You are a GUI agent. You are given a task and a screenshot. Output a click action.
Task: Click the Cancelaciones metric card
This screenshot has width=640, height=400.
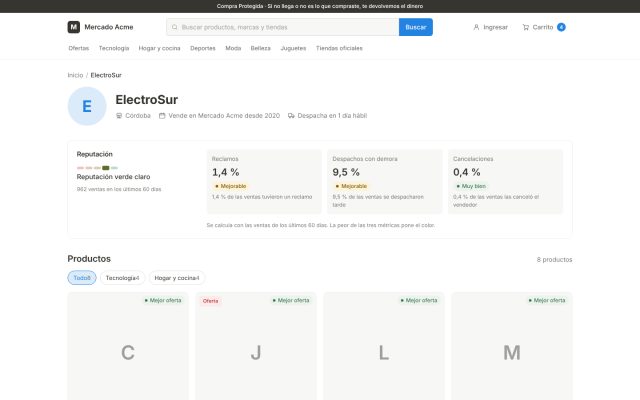(505, 182)
